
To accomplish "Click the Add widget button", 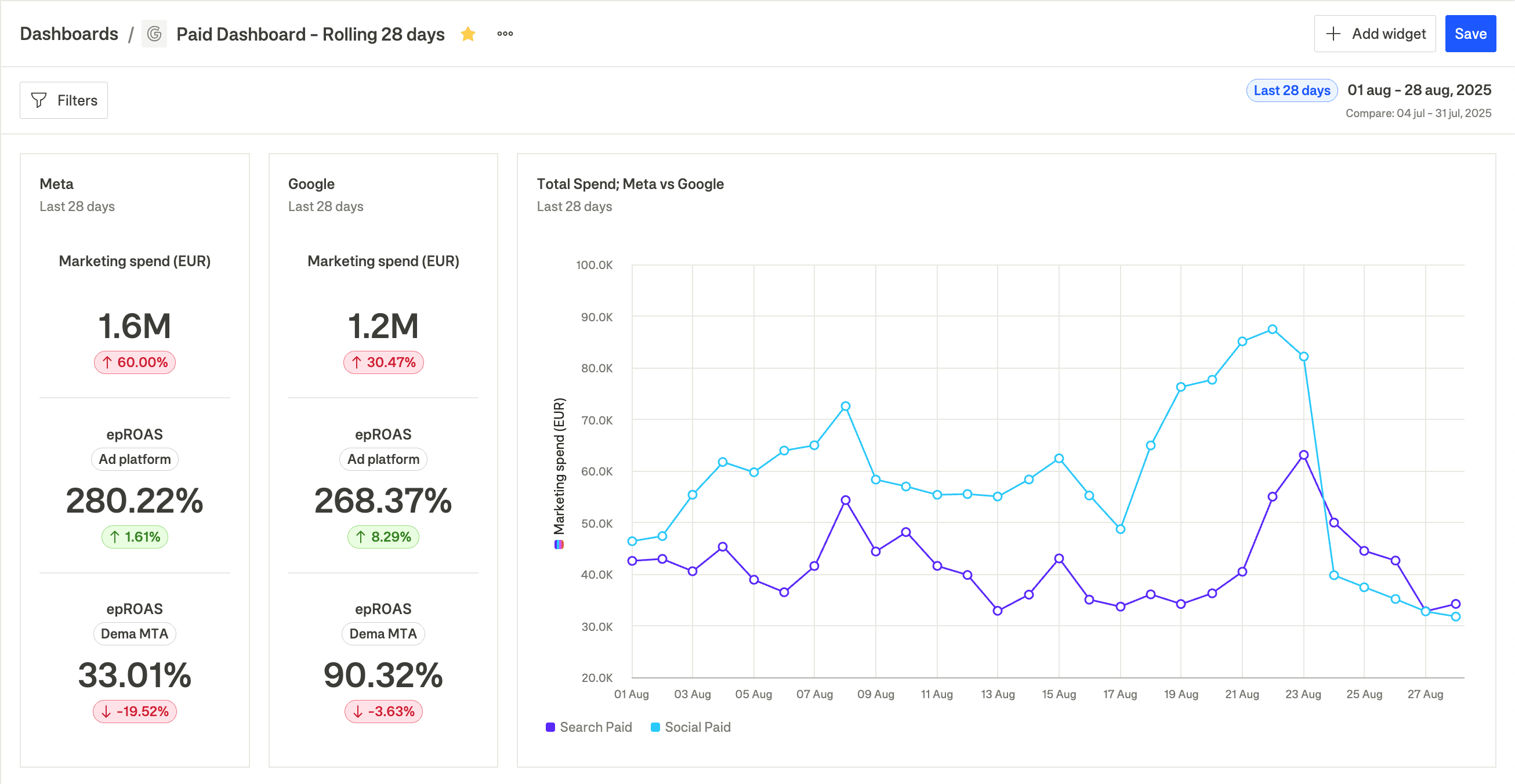I will [x=1375, y=34].
